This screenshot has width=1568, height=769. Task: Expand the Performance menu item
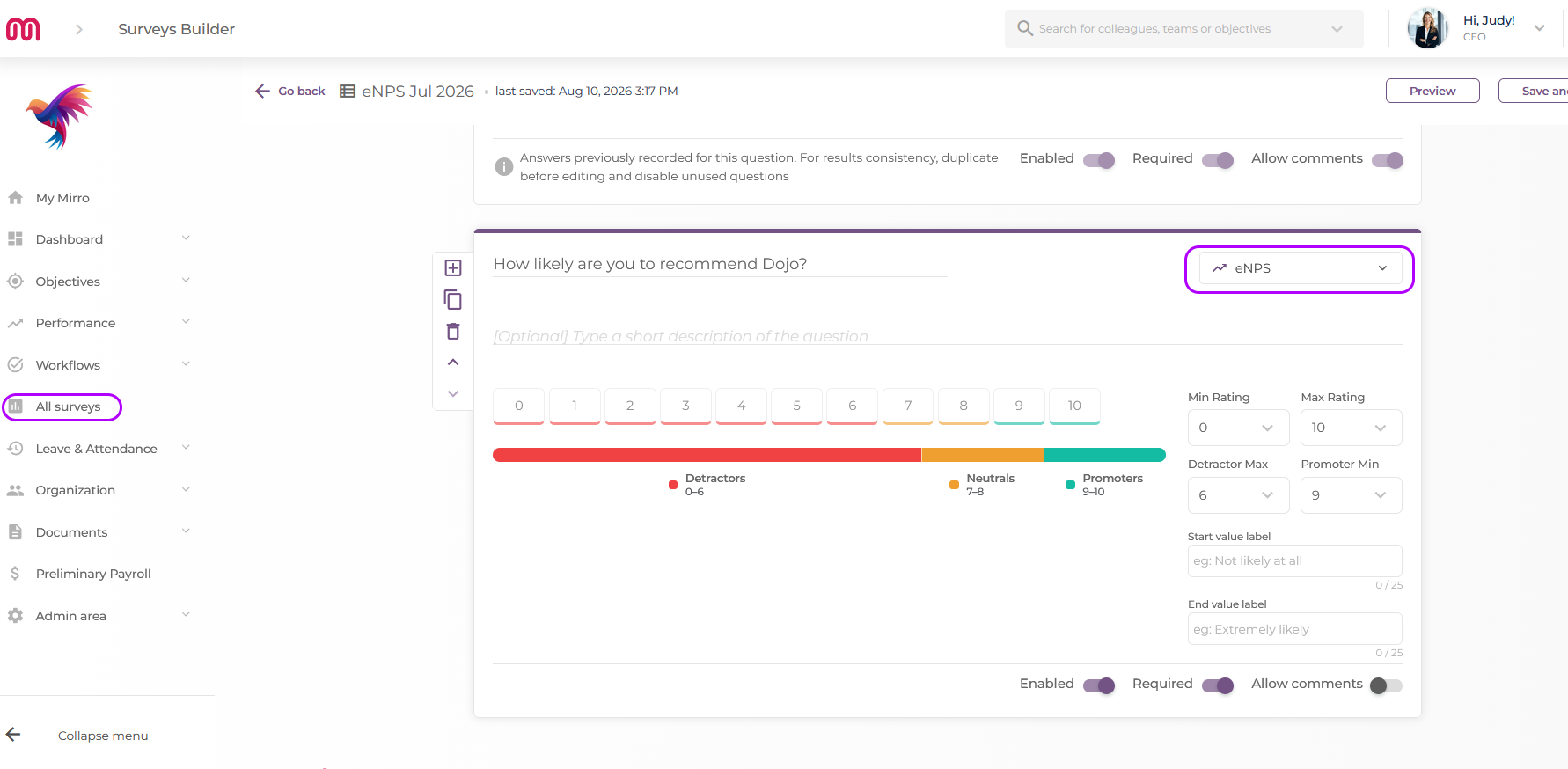[99, 323]
